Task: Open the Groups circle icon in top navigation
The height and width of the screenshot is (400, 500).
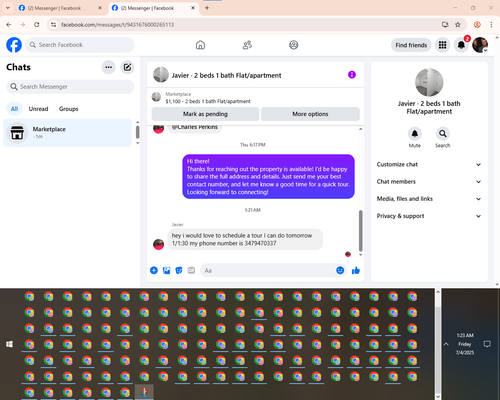Action: pos(294,45)
